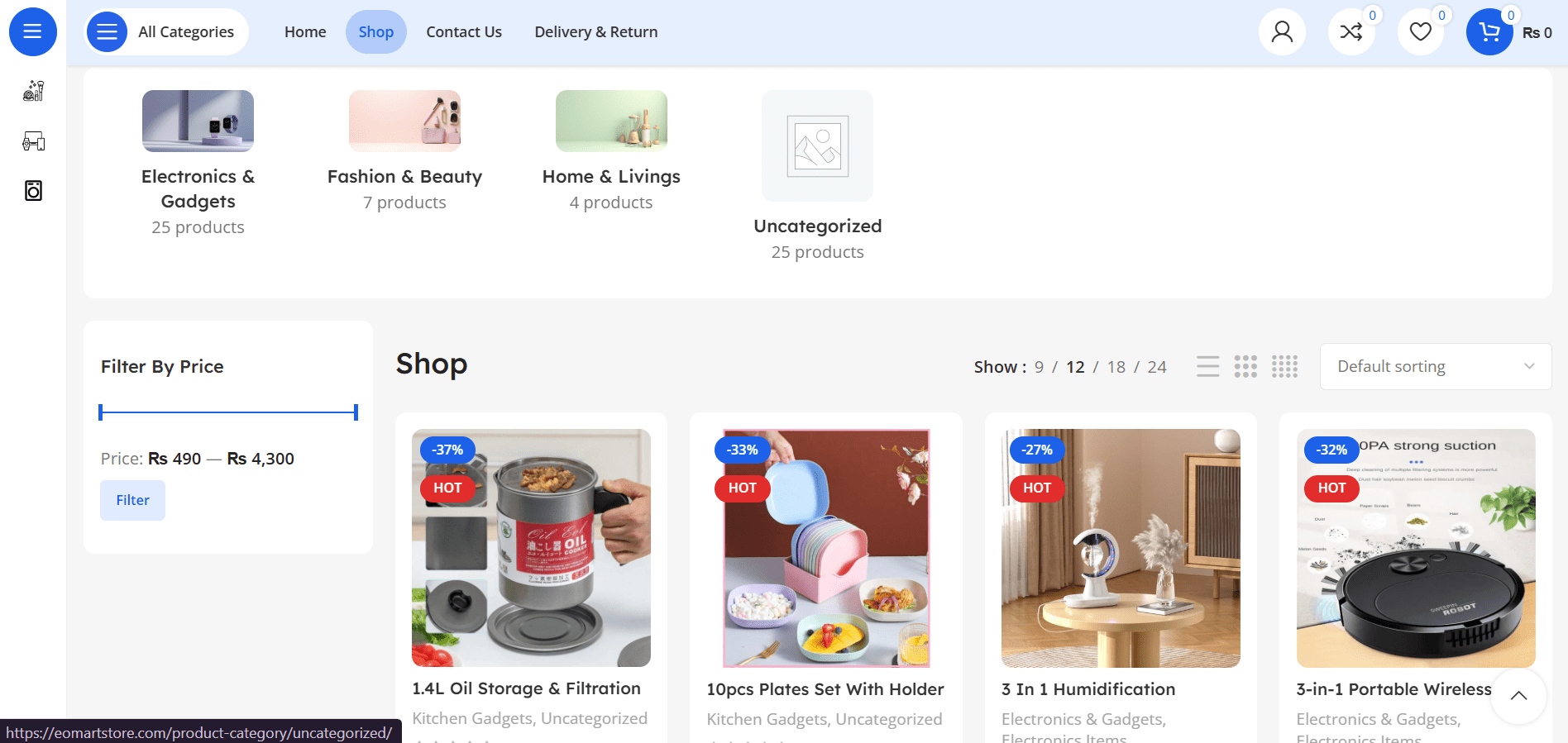Screen dimensions: 1568x743
Task: Click the washing machine sidebar icon
Action: (33, 191)
